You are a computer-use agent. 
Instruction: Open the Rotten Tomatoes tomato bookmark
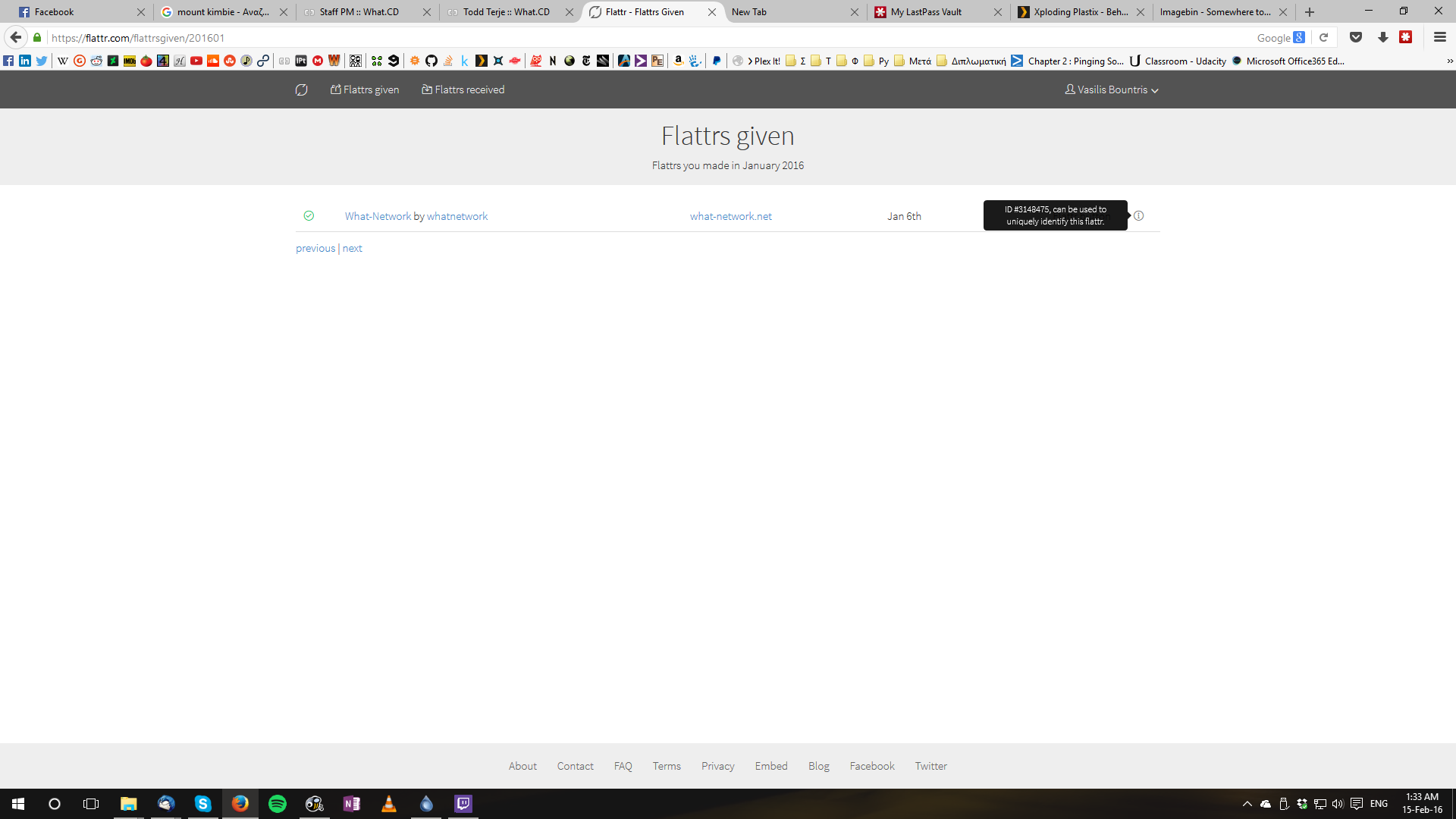[x=146, y=61]
